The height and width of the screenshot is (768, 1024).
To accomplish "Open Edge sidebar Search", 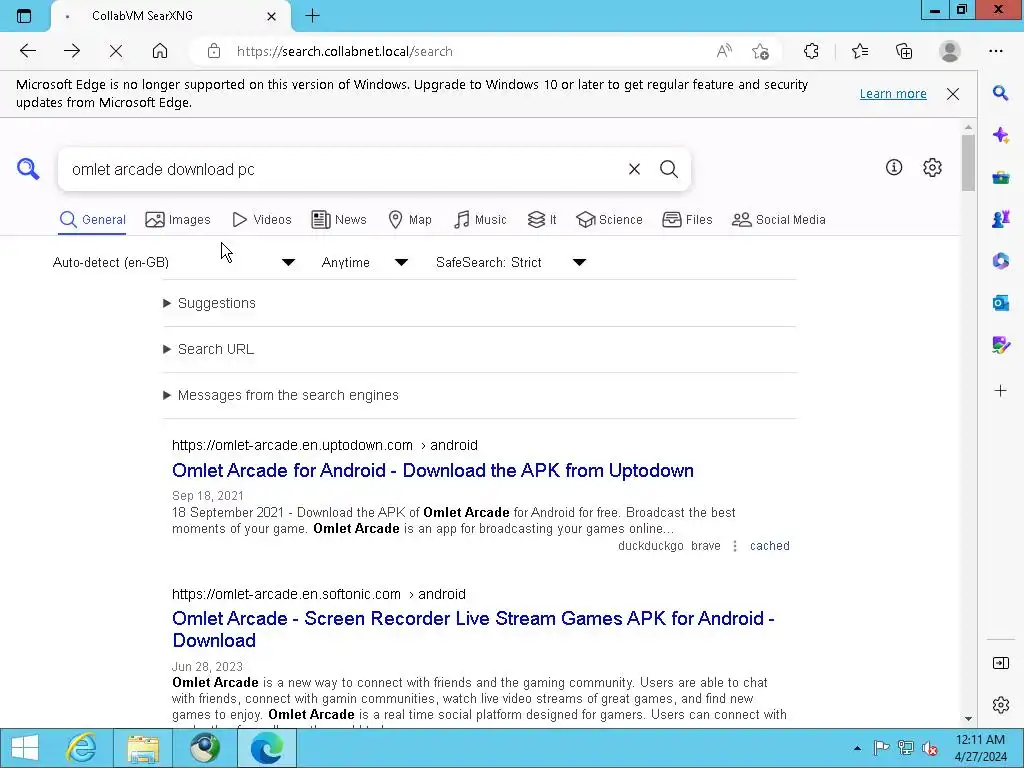I will (x=1000, y=93).
